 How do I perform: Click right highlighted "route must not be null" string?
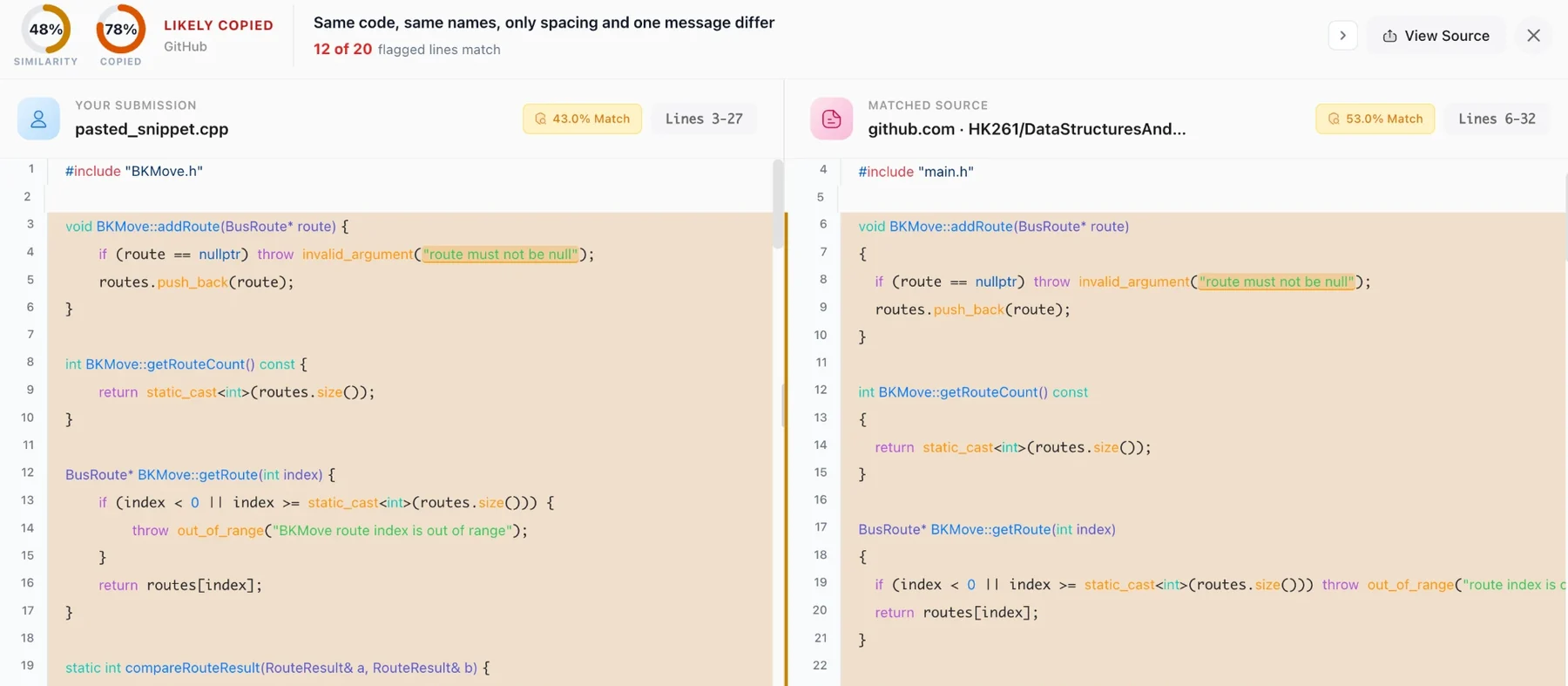pos(1276,282)
